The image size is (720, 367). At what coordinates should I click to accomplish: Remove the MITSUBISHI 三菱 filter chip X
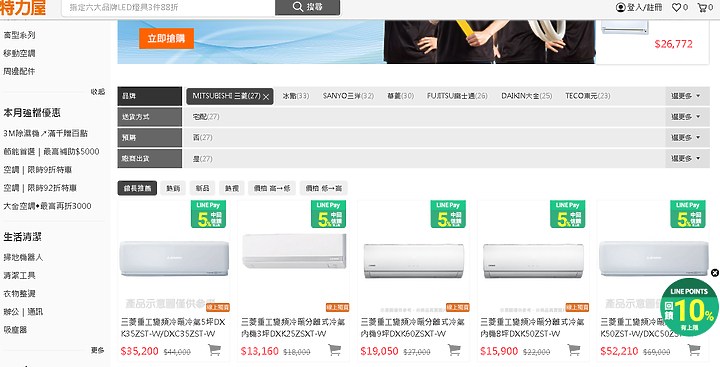click(266, 96)
